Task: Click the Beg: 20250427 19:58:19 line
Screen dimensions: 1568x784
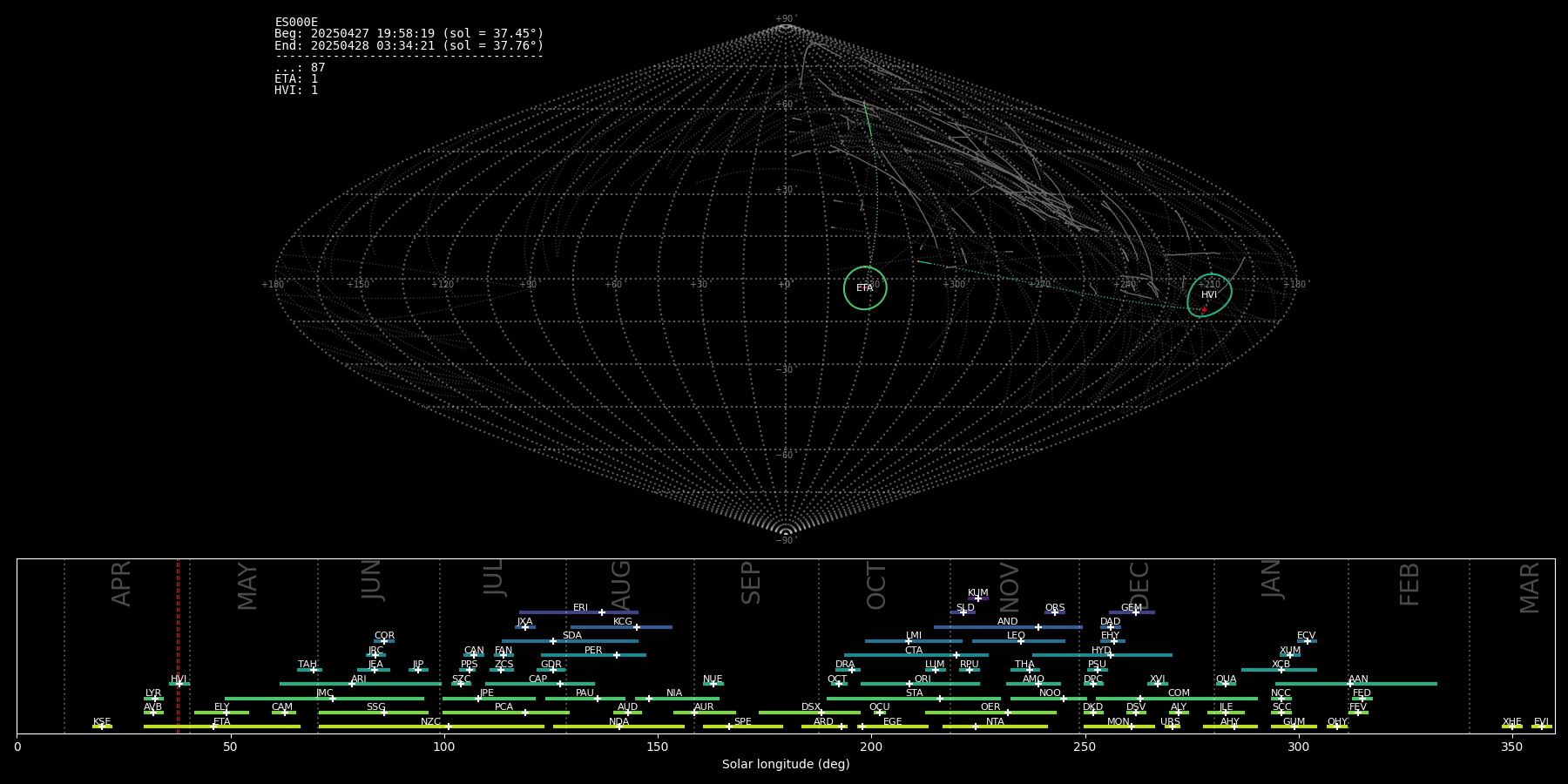Action: tap(409, 34)
